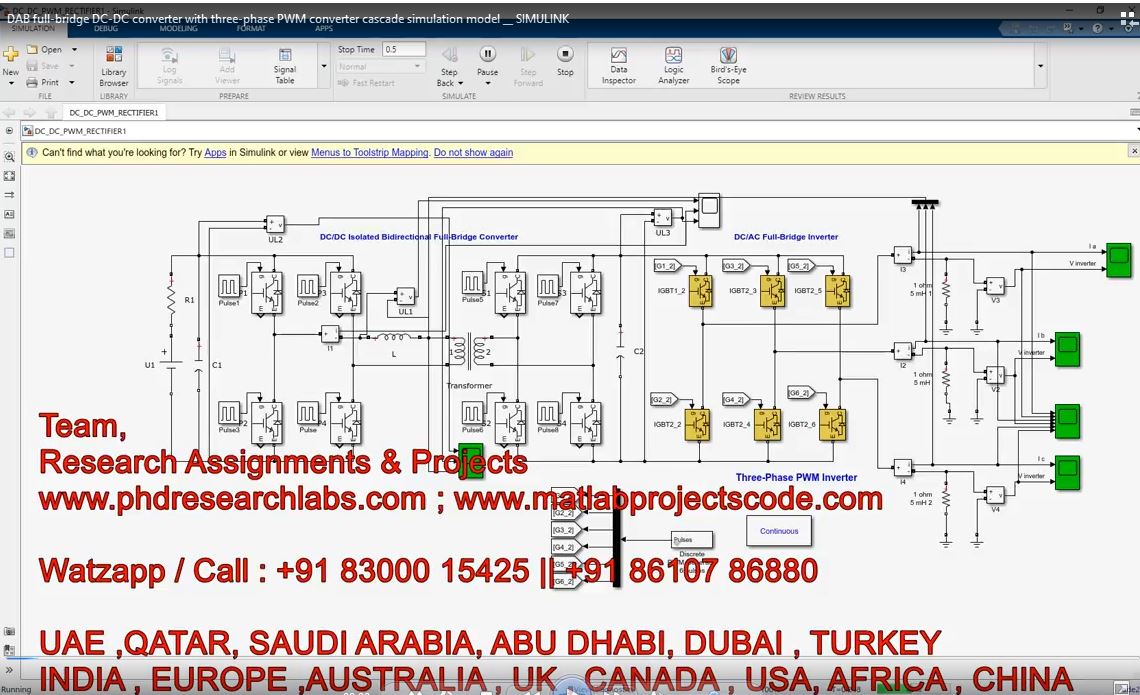Image resolution: width=1140 pixels, height=695 pixels.
Task: Select the UL3 voltage measurement block
Action: pos(662,217)
